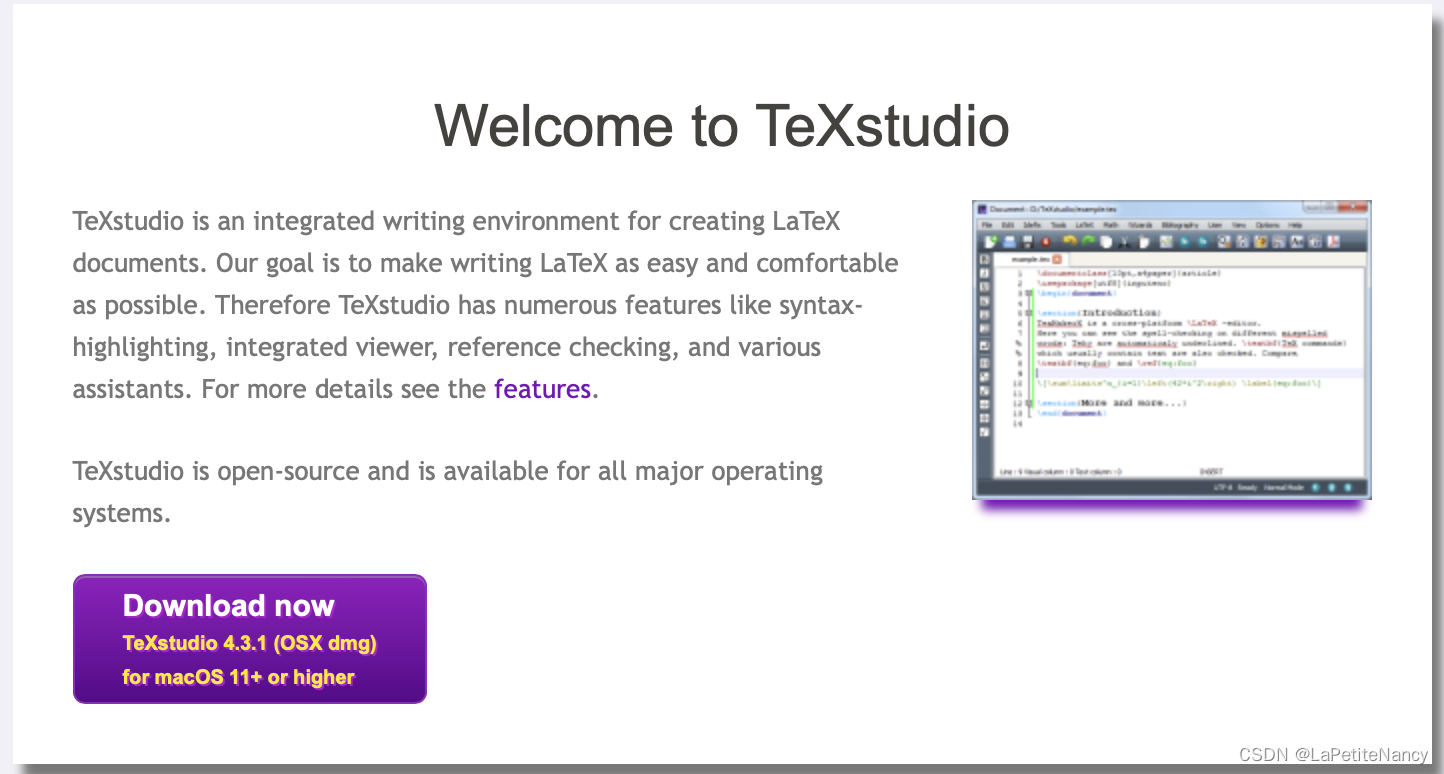Click the TeXstudio editor screenshot thumbnail
This screenshot has width=1444, height=774.
pyautogui.click(x=1171, y=350)
